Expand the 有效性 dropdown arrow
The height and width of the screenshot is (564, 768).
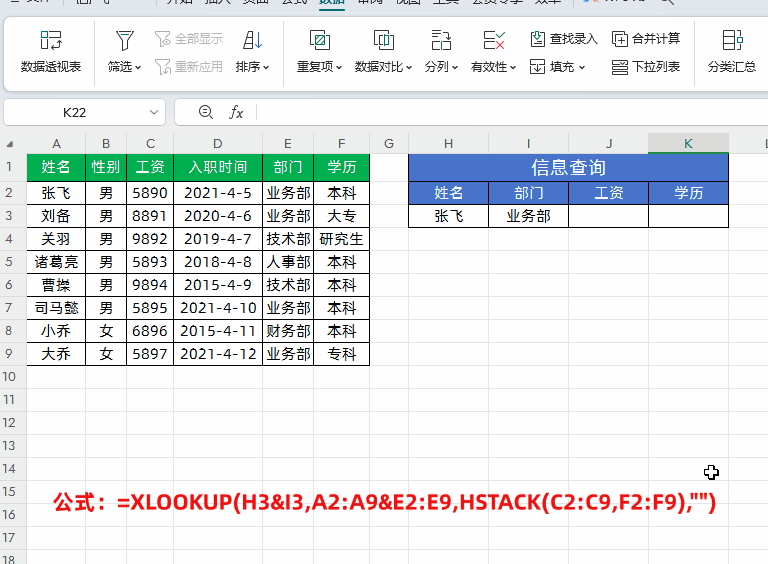pos(513,68)
